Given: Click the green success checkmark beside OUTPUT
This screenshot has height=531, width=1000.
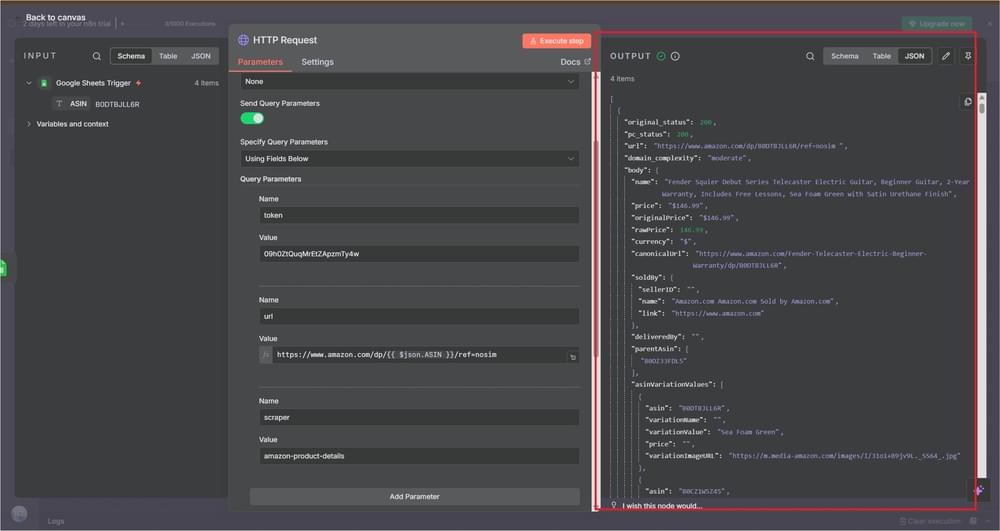Looking at the screenshot, I should pos(661,56).
